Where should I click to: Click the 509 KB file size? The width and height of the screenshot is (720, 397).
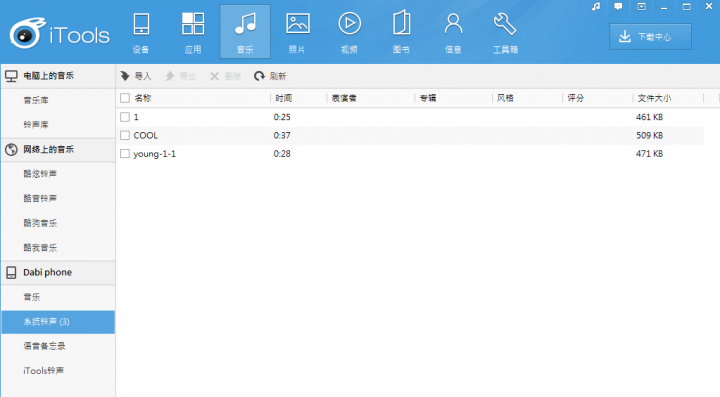pos(649,135)
